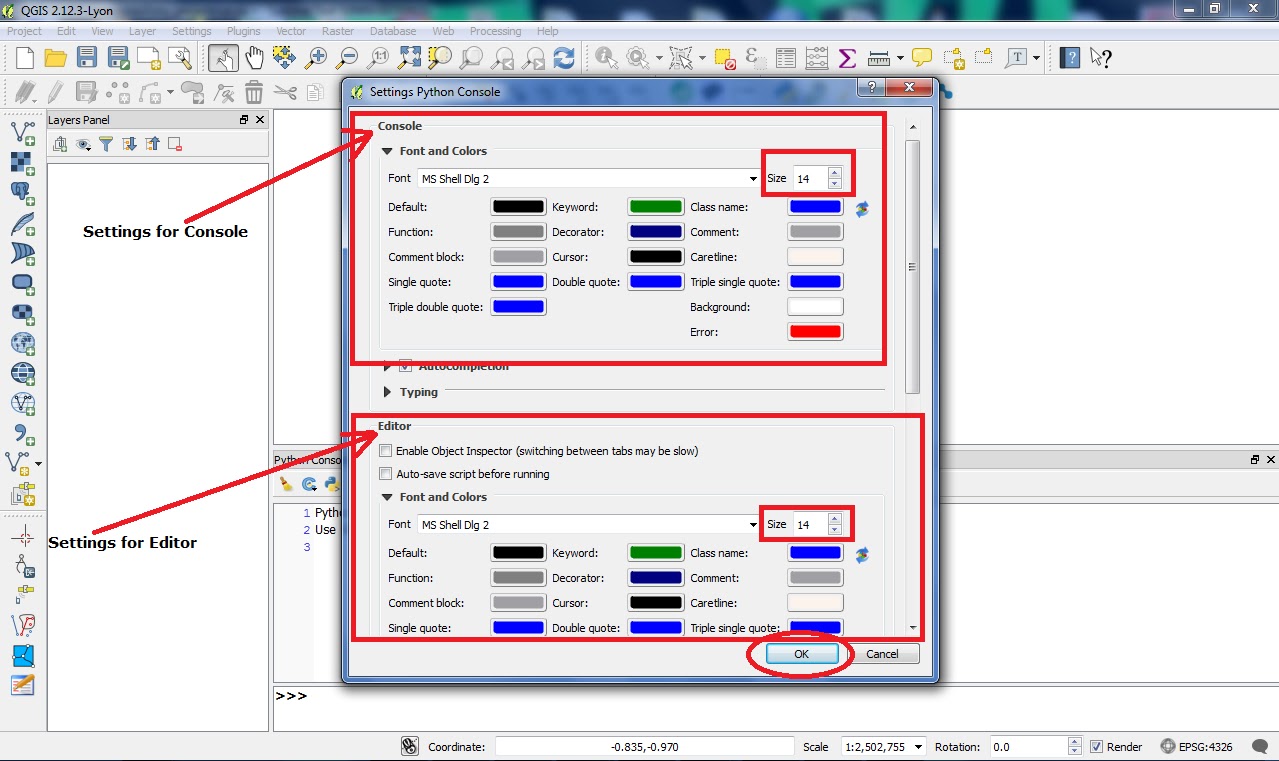
Task: Toggle the Render checkbox in status bar
Action: coord(1096,746)
